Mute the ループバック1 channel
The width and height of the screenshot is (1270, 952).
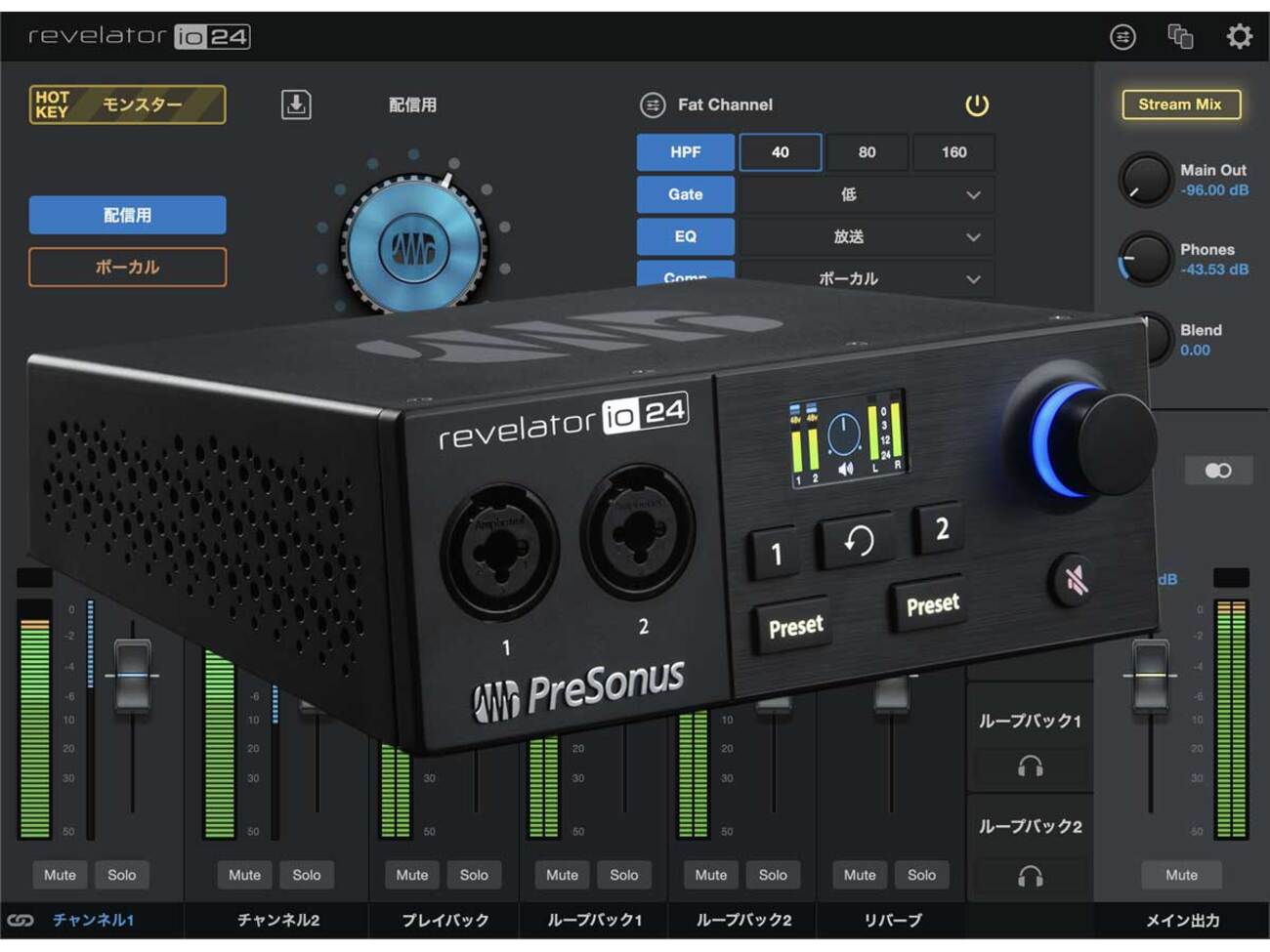pos(562,875)
